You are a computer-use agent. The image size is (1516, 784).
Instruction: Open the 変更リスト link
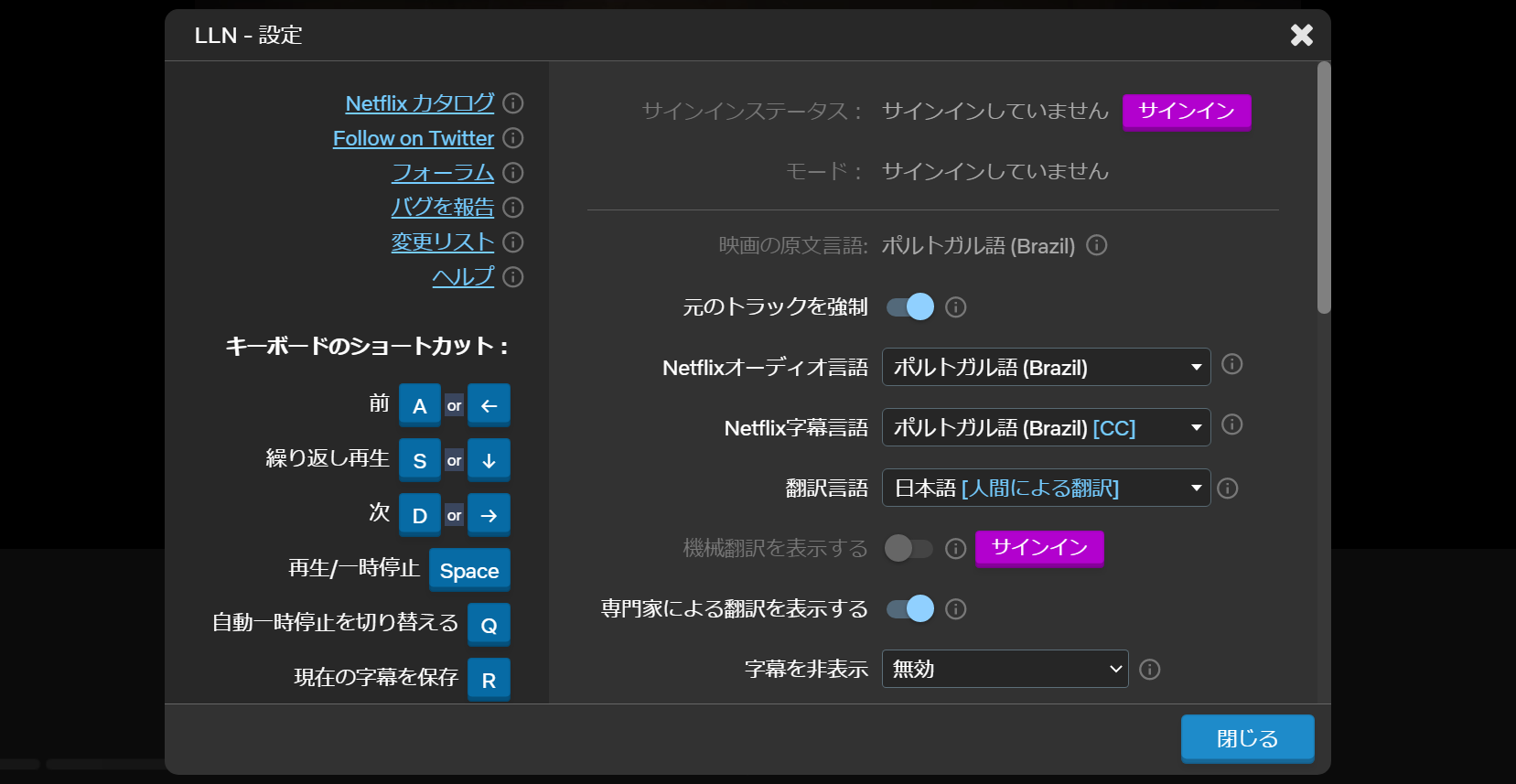442,242
